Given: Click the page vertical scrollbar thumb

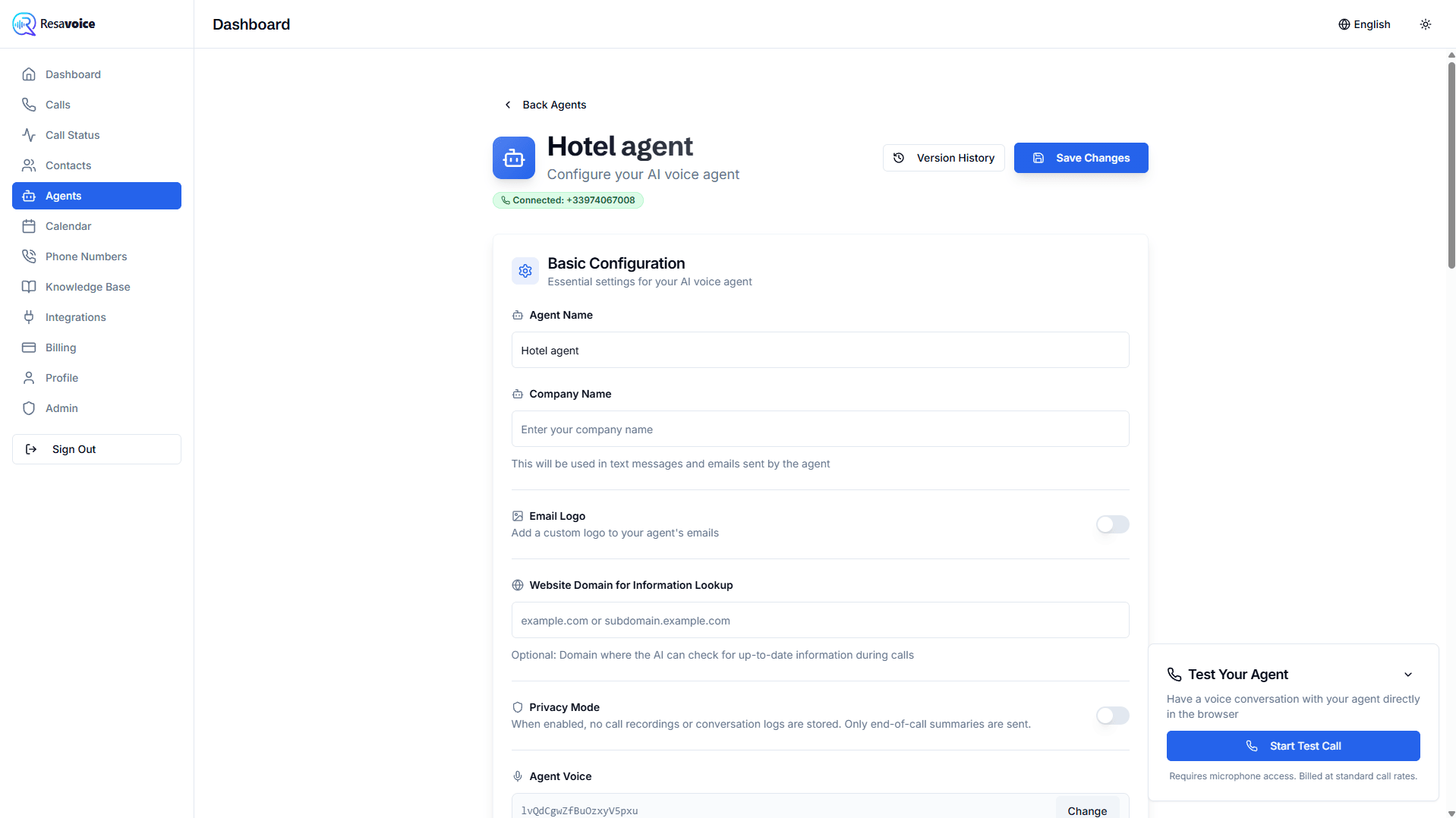Looking at the screenshot, I should pos(1451,165).
